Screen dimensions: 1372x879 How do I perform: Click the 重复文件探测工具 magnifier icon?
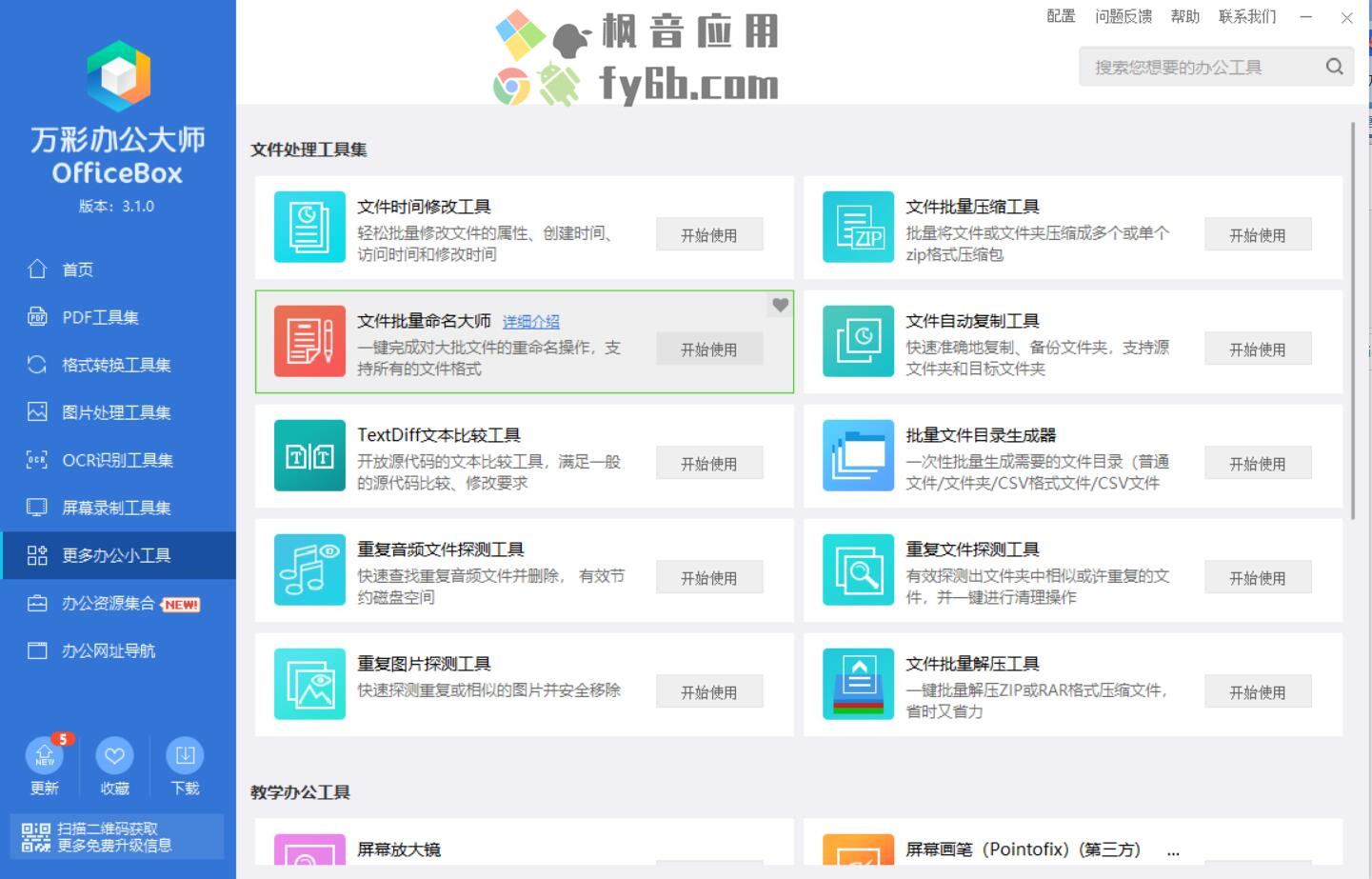(x=858, y=569)
